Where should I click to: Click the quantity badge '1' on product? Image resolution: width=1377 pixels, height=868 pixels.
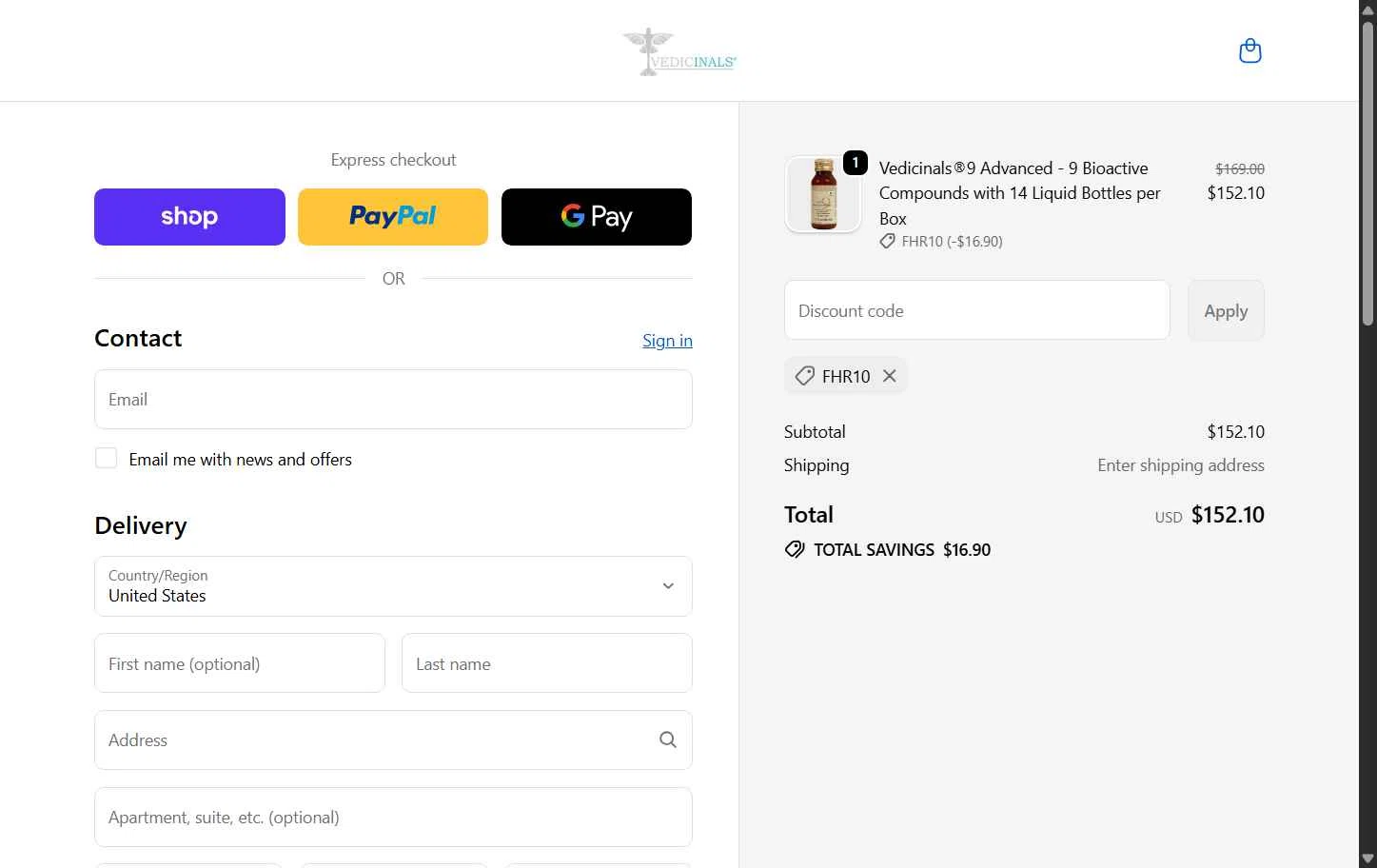[856, 163]
